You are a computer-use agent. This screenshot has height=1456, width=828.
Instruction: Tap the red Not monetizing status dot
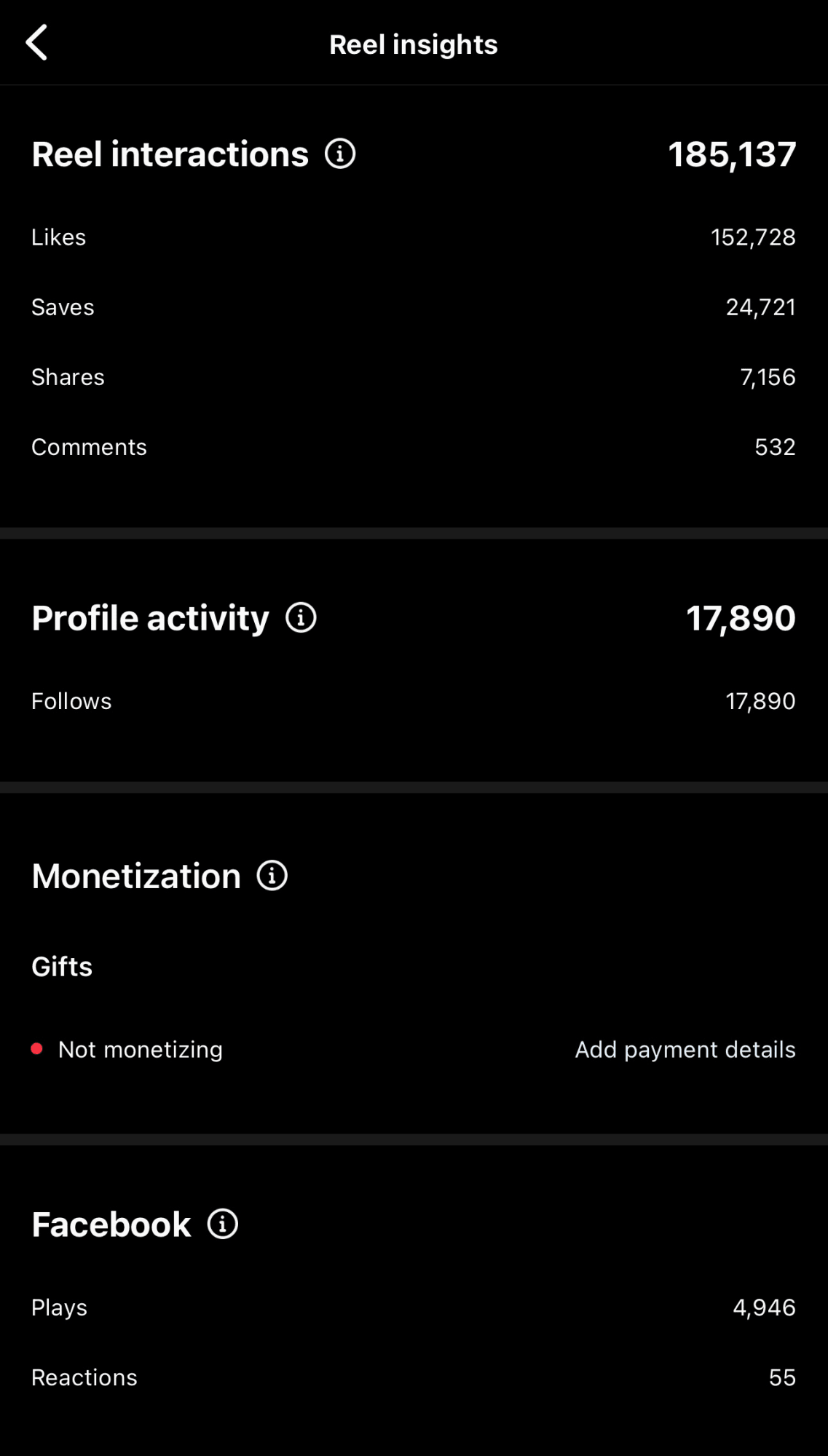36,1049
